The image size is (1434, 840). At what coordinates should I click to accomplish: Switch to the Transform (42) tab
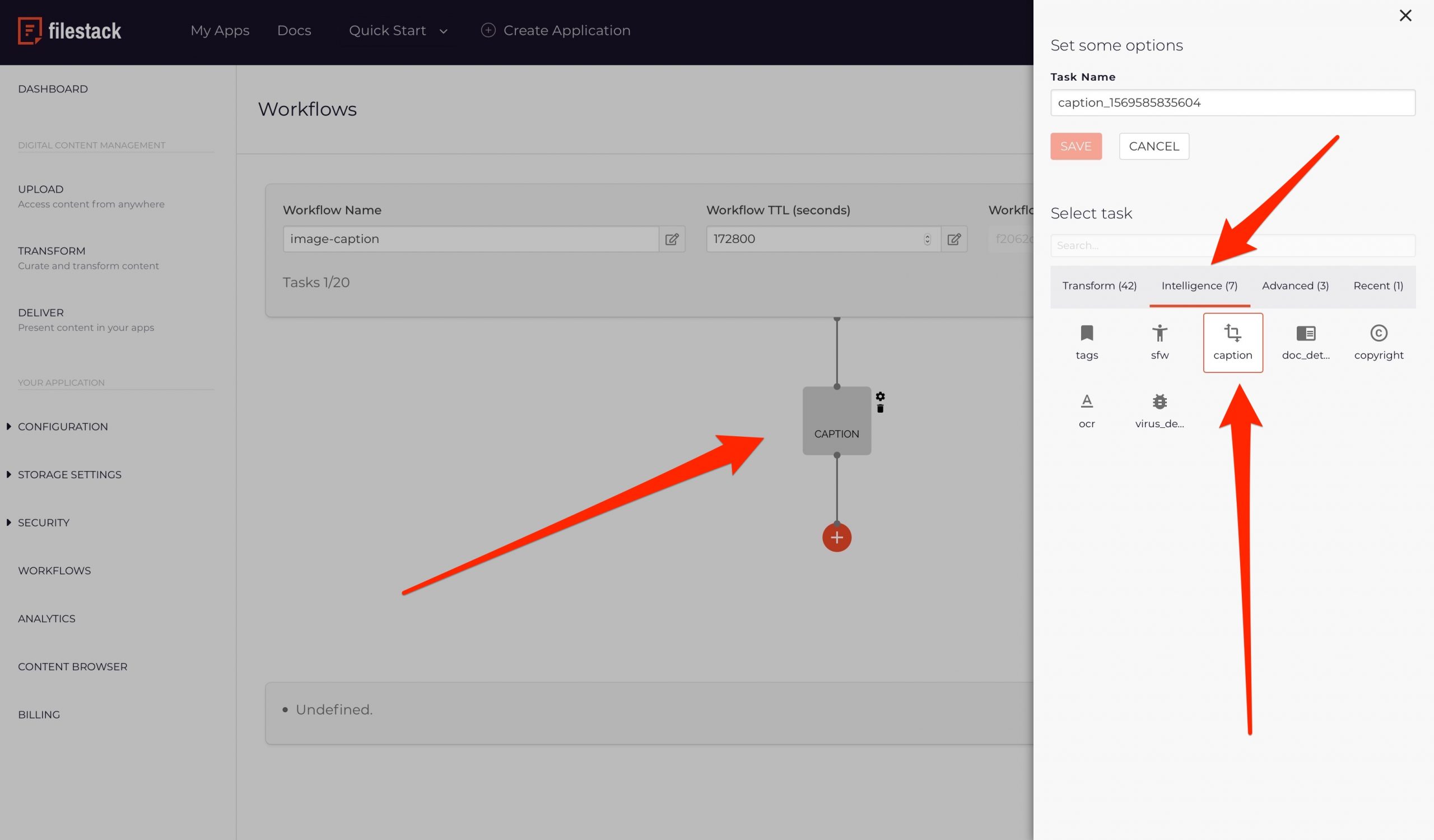coord(1100,286)
